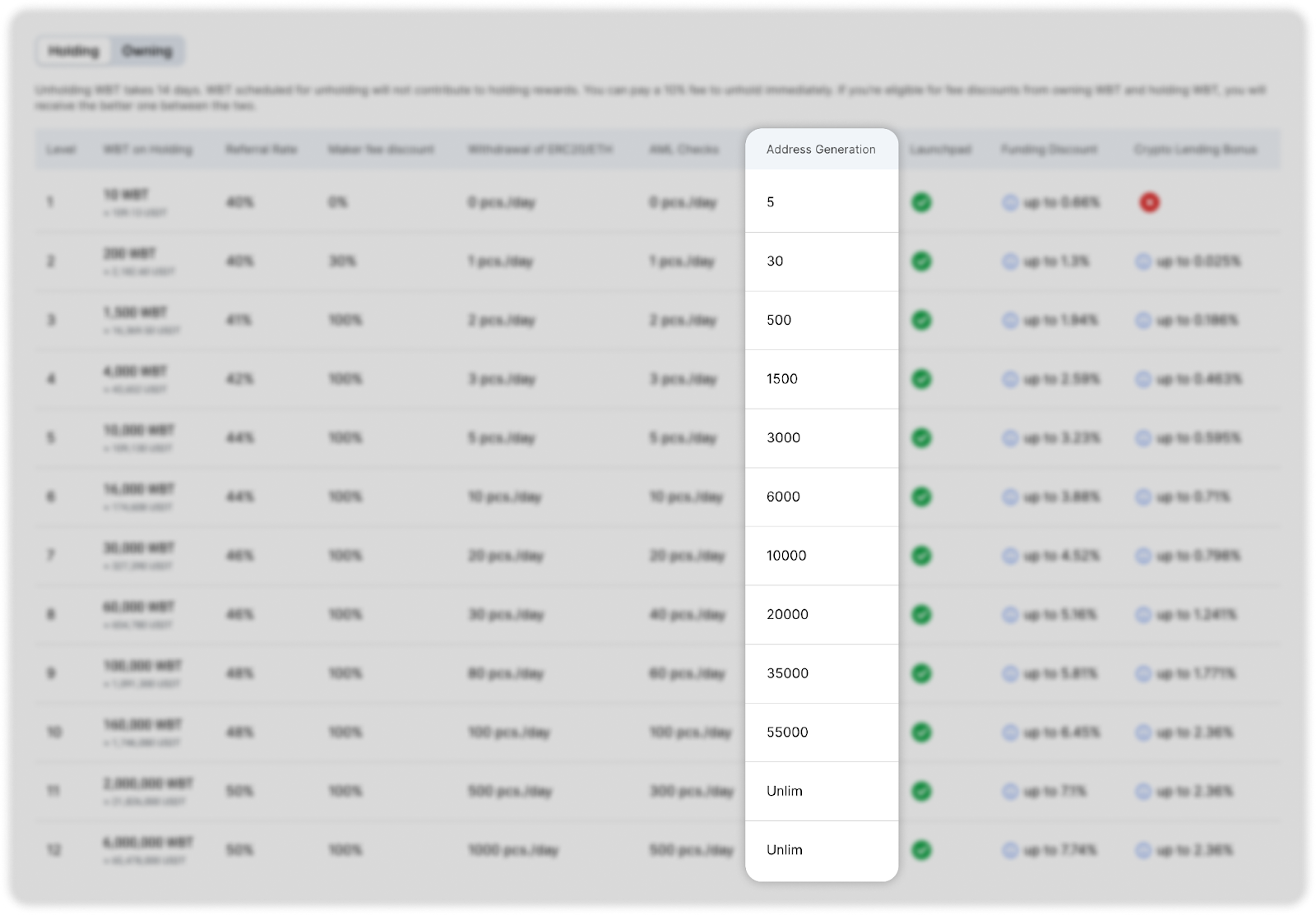Click the Crypto Lending Bonus column header

1195,150
